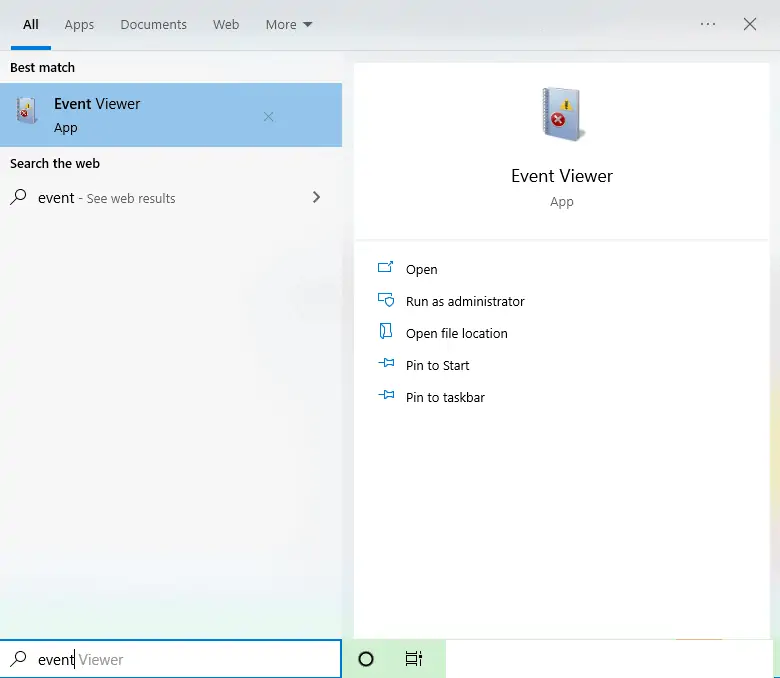The width and height of the screenshot is (780, 678).
Task: Click the Event Viewer icon in results list
Action: point(27,110)
